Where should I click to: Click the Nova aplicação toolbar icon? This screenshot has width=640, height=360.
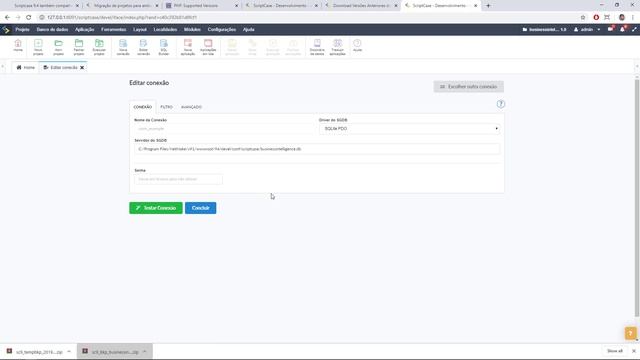coord(188,47)
